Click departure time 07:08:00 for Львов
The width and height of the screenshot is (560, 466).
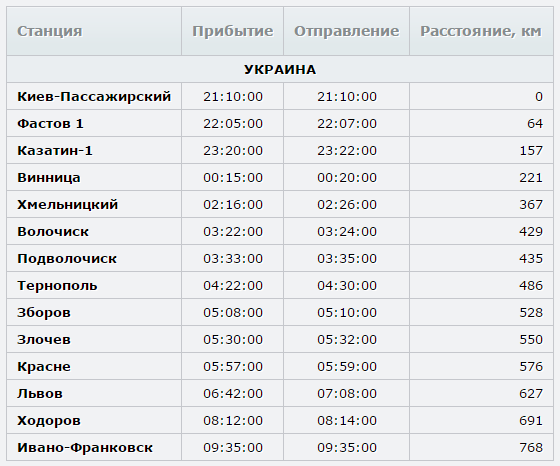click(x=347, y=394)
